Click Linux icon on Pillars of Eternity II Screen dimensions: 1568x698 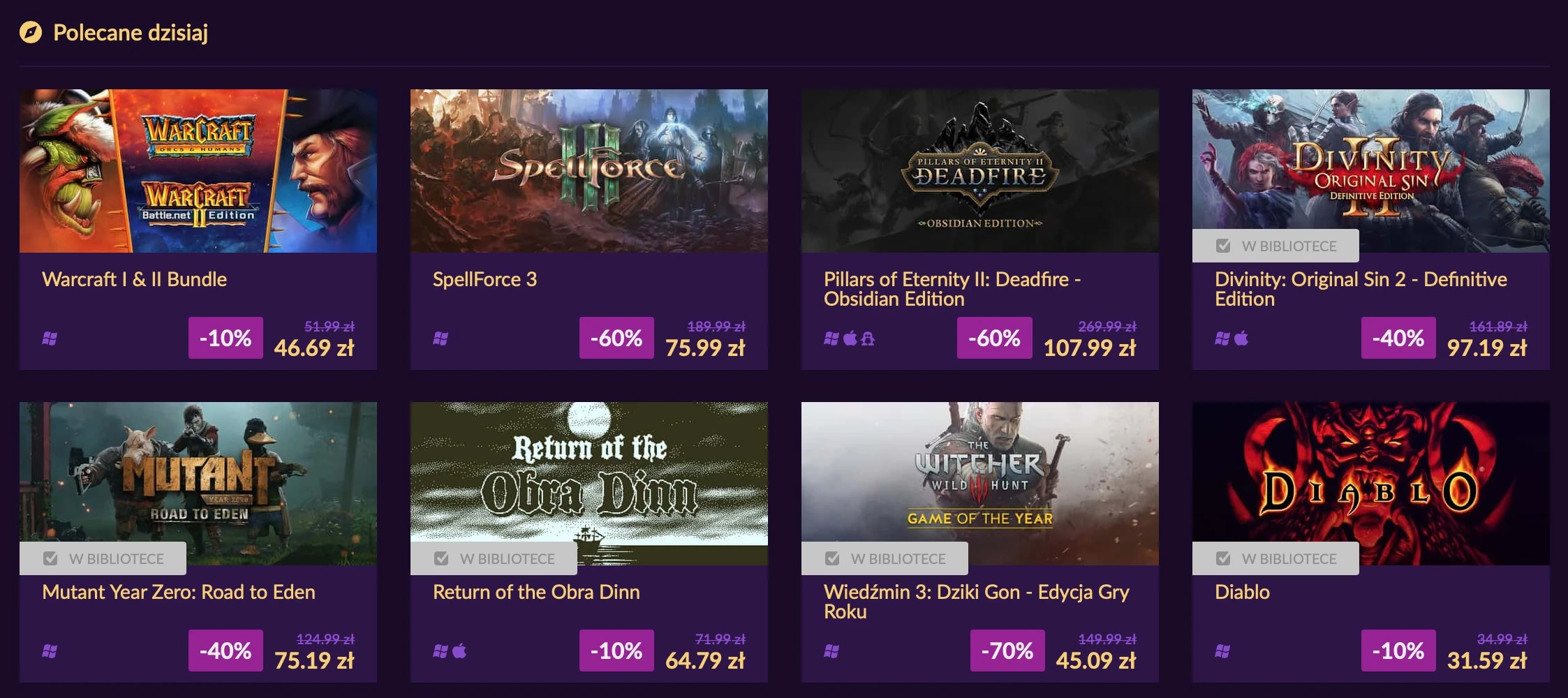(868, 339)
